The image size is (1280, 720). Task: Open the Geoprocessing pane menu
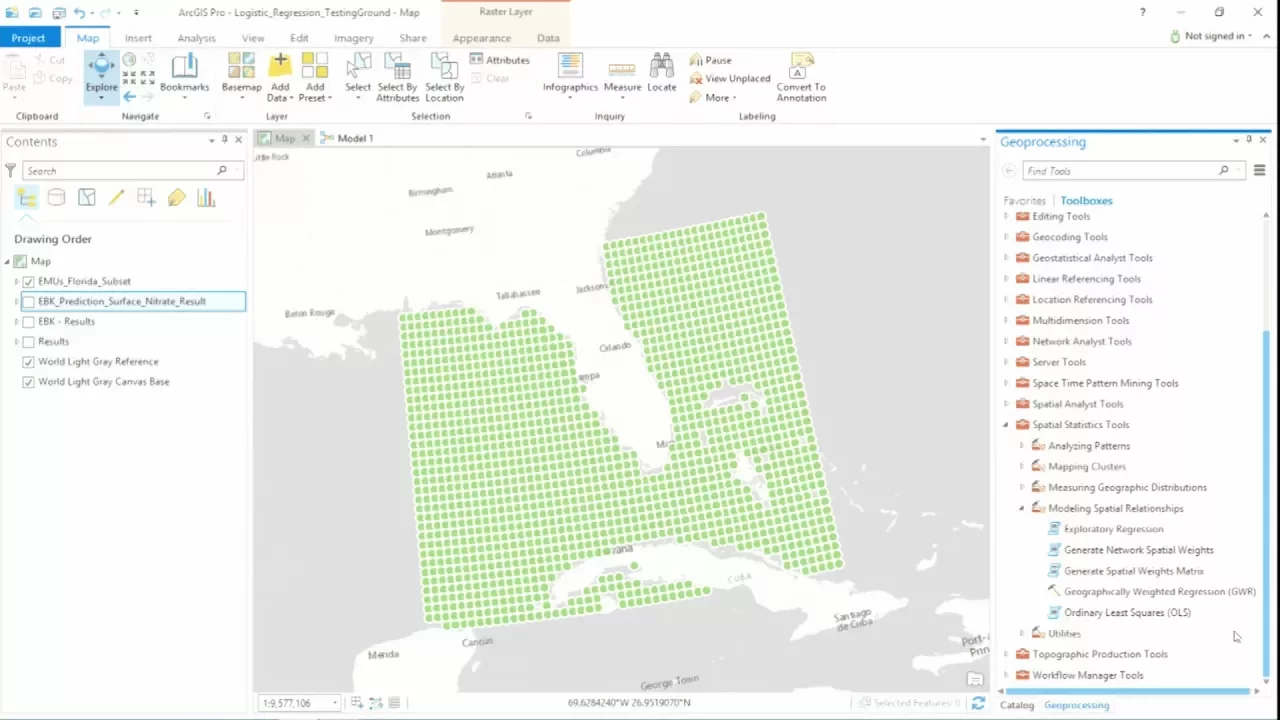[x=1259, y=171]
